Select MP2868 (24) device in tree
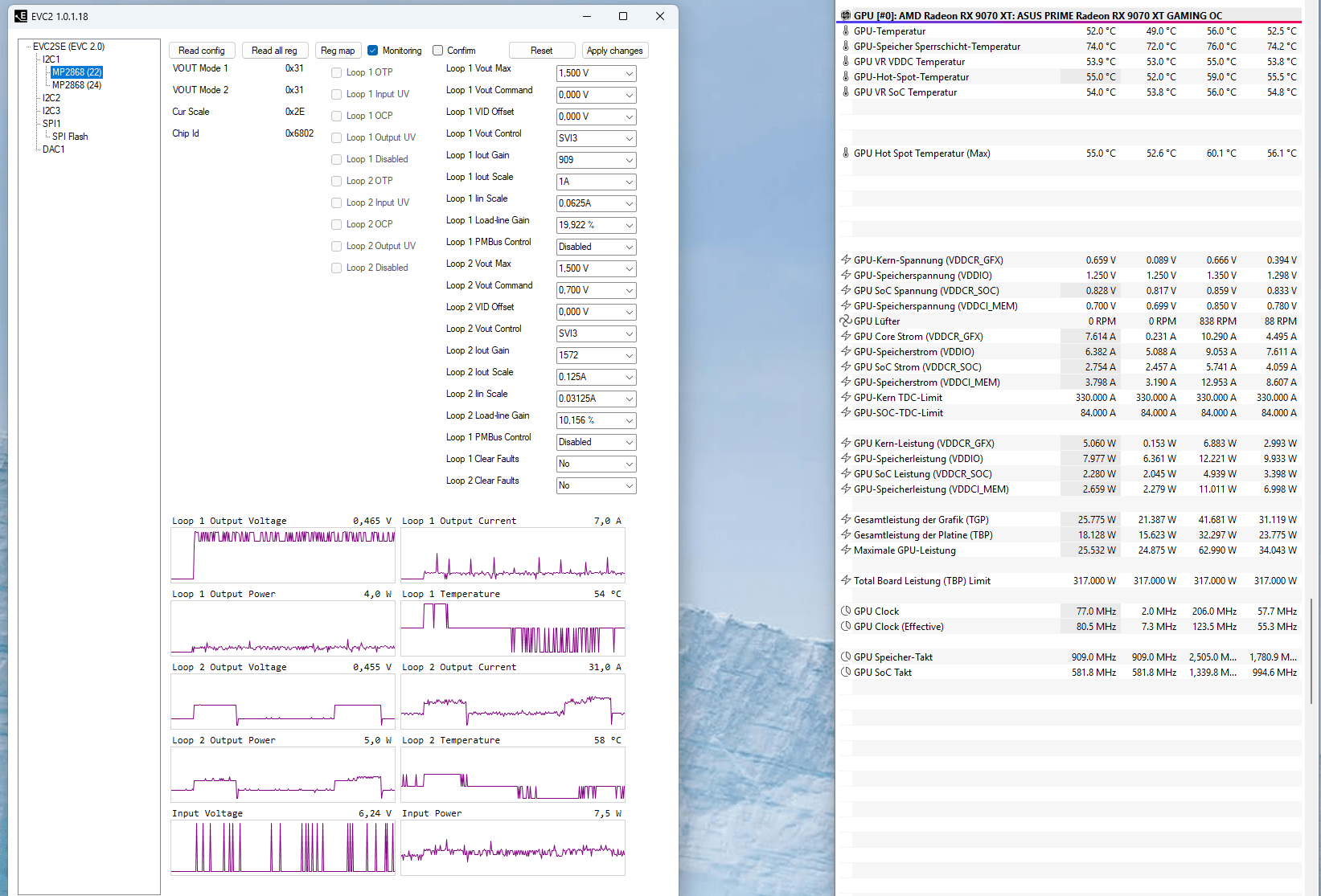Viewport: 1321px width, 896px height. 77,85
